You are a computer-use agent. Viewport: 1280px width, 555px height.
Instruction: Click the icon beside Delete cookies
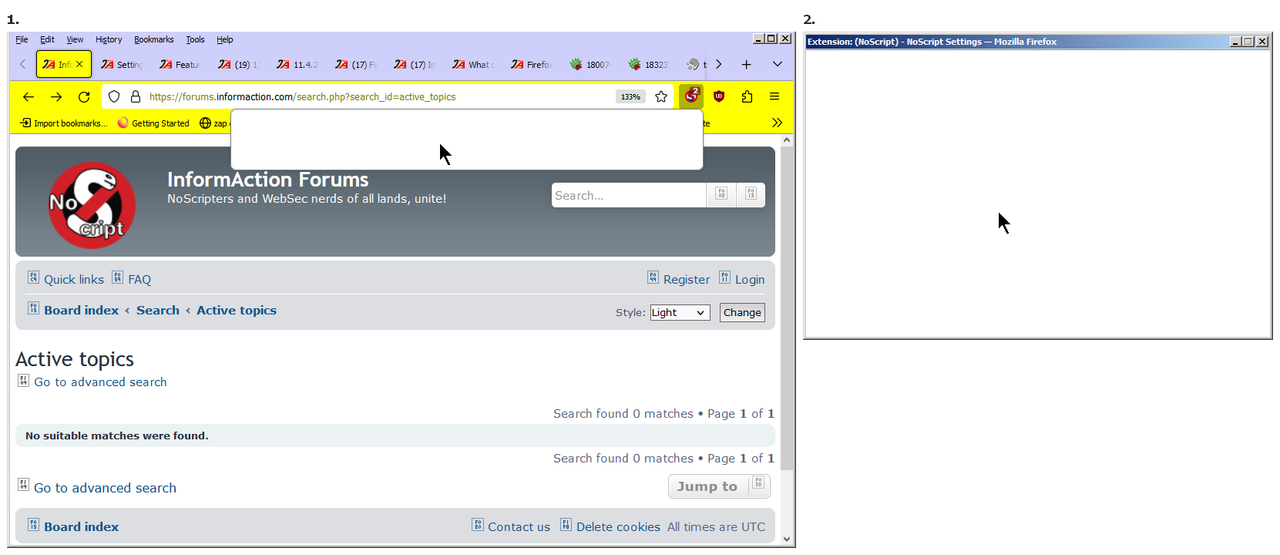point(566,525)
